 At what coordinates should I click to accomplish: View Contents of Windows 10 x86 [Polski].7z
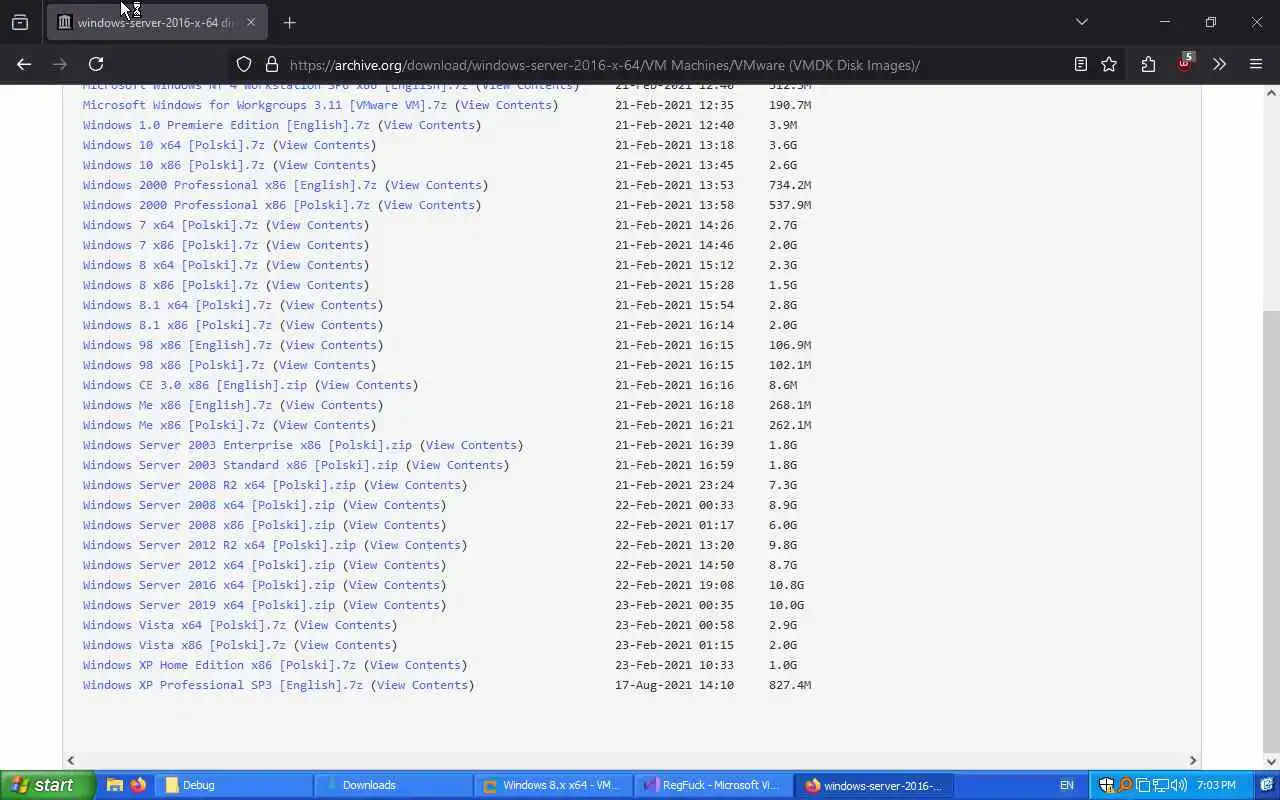[324, 165]
